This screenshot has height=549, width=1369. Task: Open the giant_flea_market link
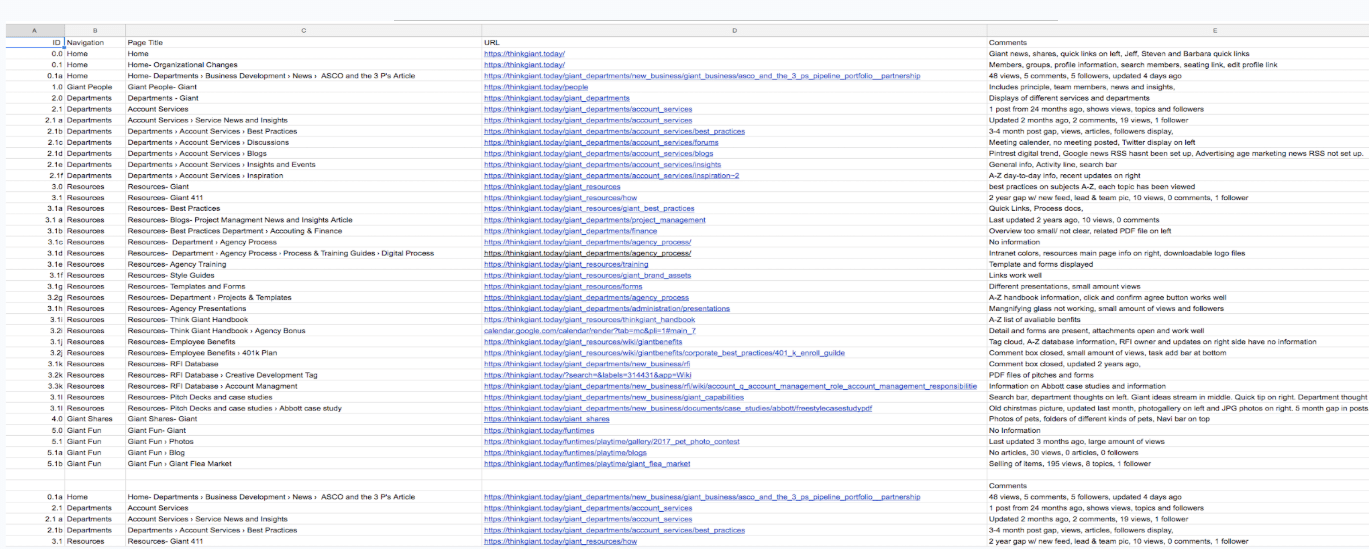(587, 463)
